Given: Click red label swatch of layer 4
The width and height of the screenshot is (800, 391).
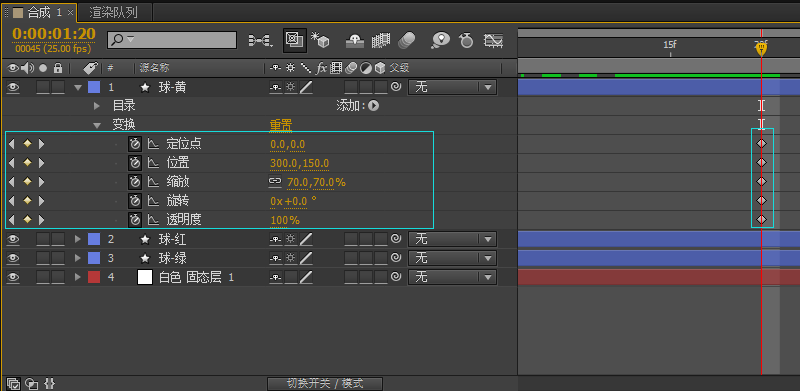Looking at the screenshot, I should (x=94, y=277).
